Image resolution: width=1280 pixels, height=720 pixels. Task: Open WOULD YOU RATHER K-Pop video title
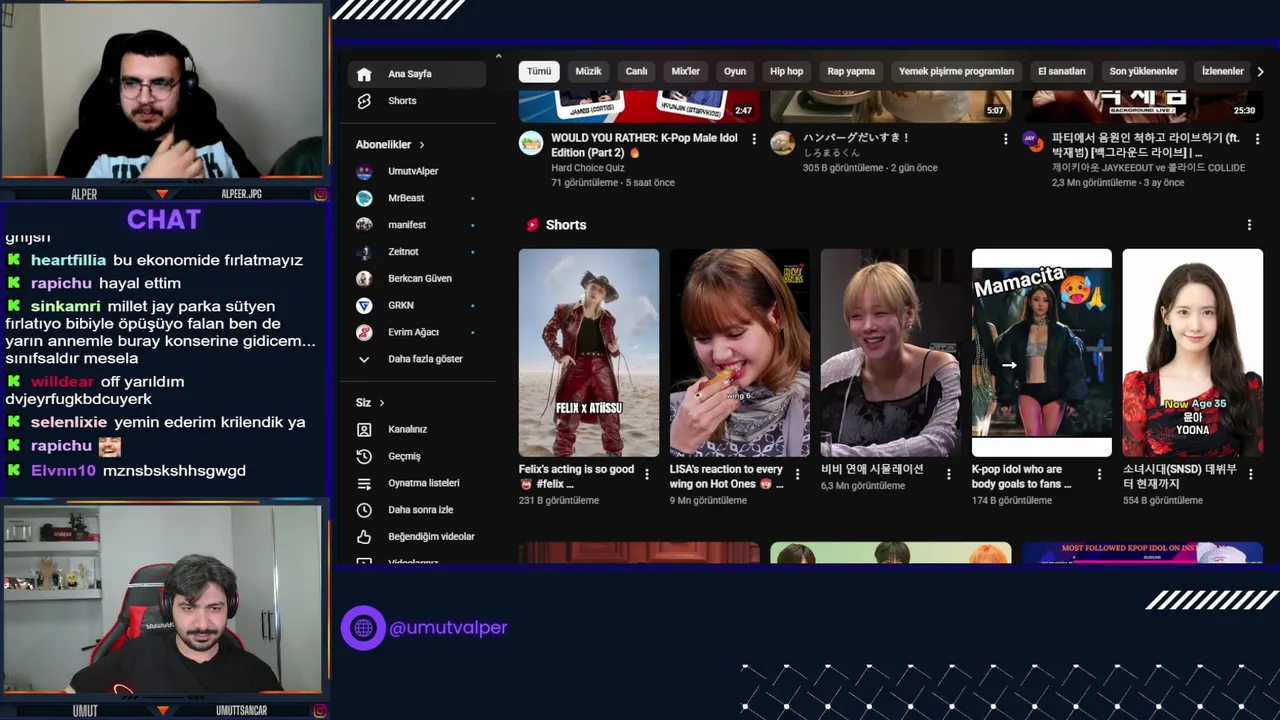pyautogui.click(x=644, y=145)
